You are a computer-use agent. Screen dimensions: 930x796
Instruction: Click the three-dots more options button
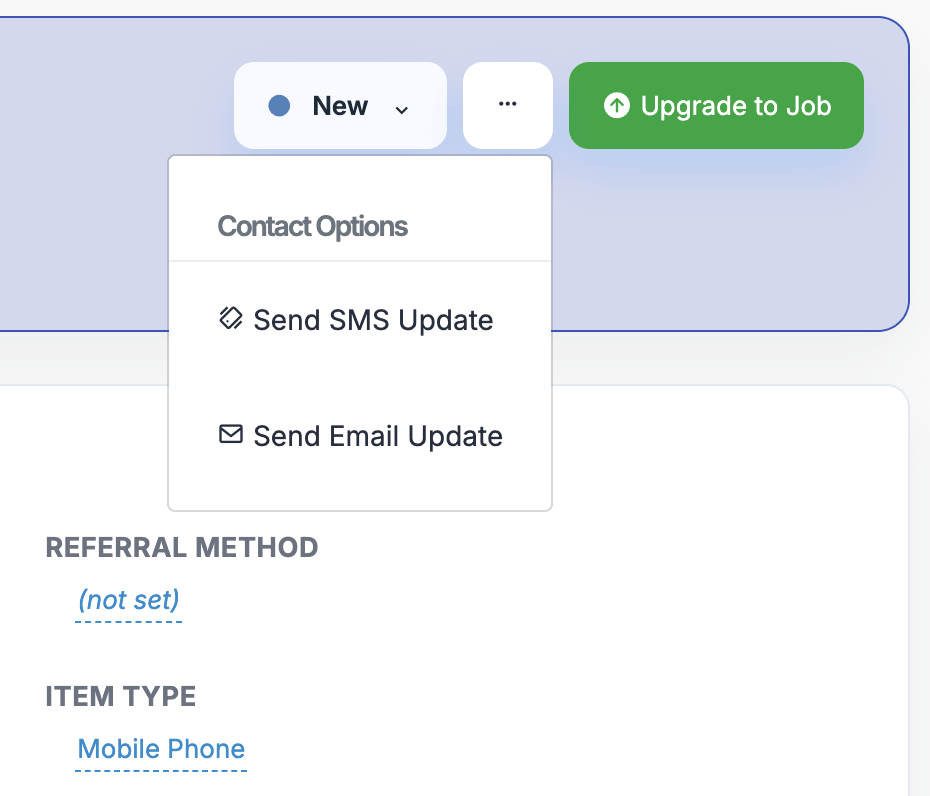507,105
